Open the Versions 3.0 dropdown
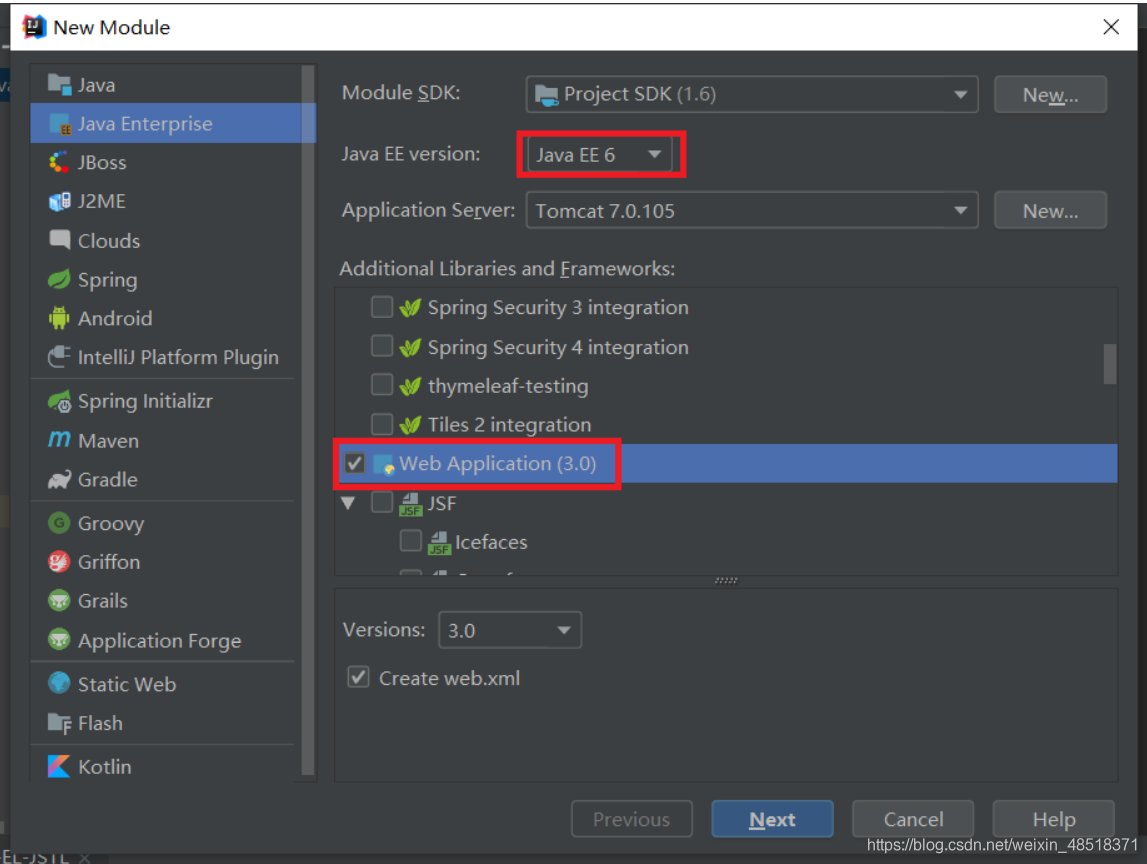The width and height of the screenshot is (1147, 864). point(510,630)
